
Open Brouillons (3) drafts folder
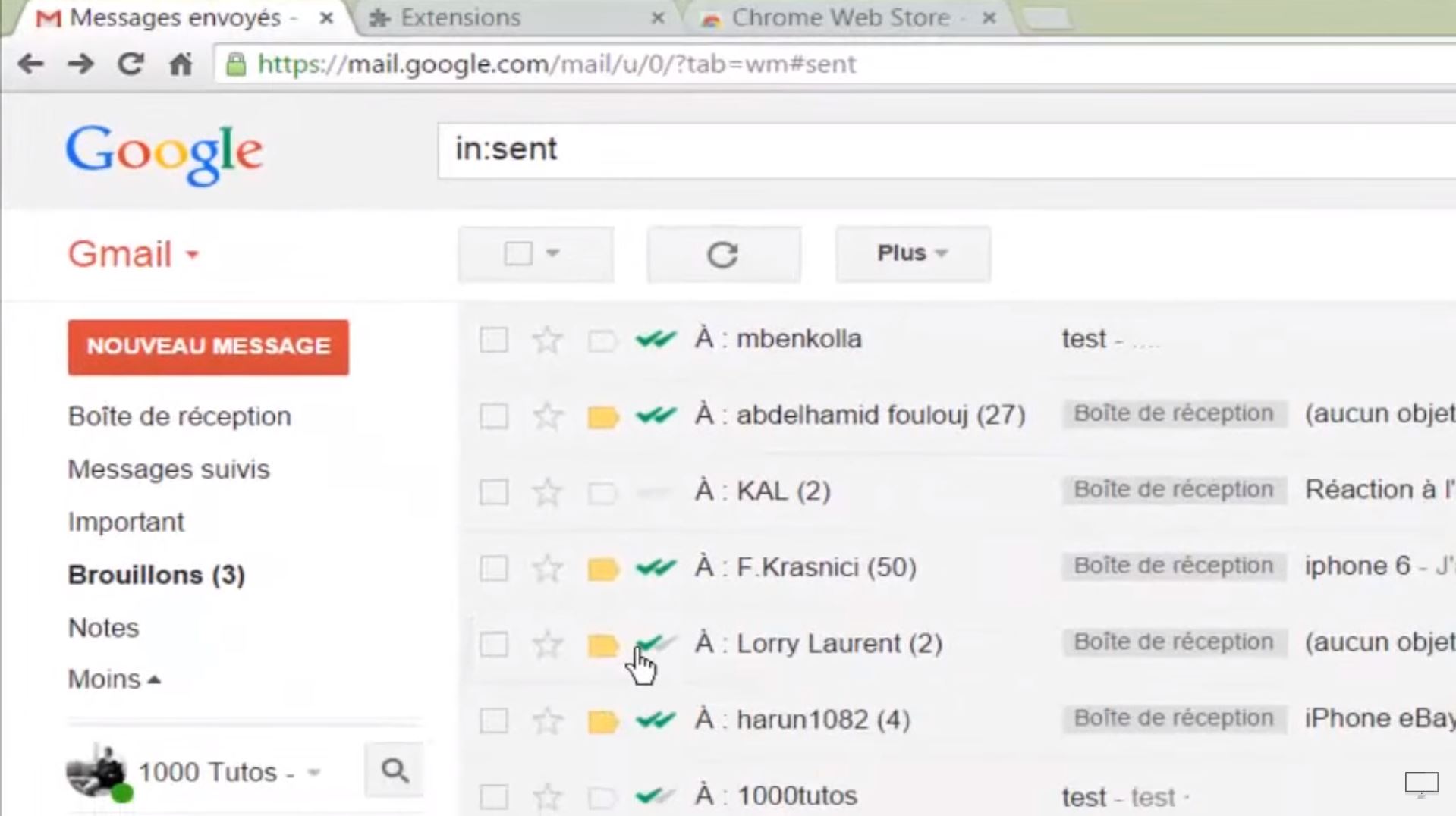point(156,575)
